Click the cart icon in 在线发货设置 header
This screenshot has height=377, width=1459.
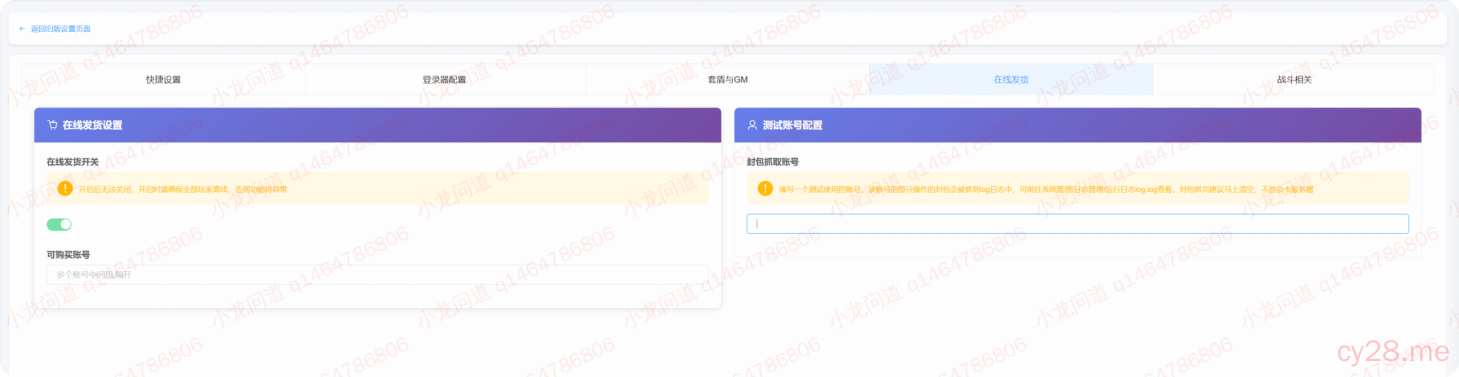tap(52, 125)
